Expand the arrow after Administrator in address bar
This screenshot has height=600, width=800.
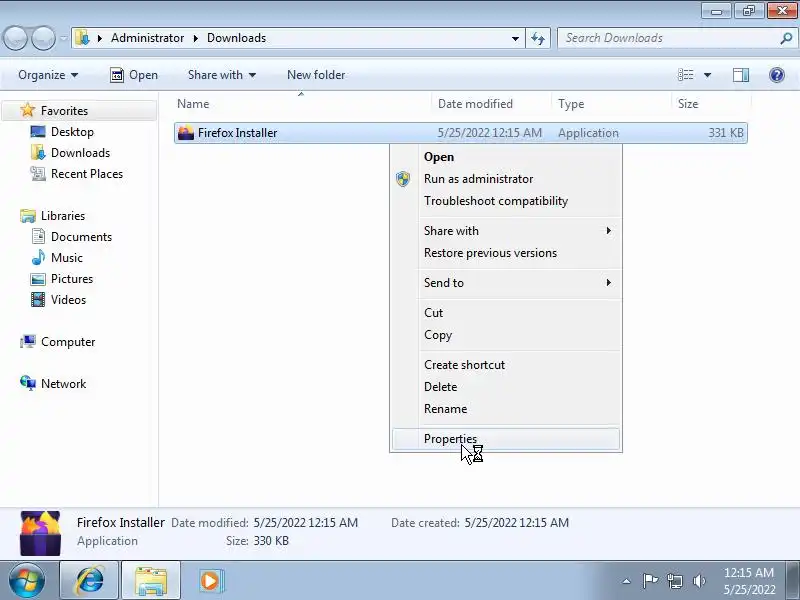pos(195,38)
